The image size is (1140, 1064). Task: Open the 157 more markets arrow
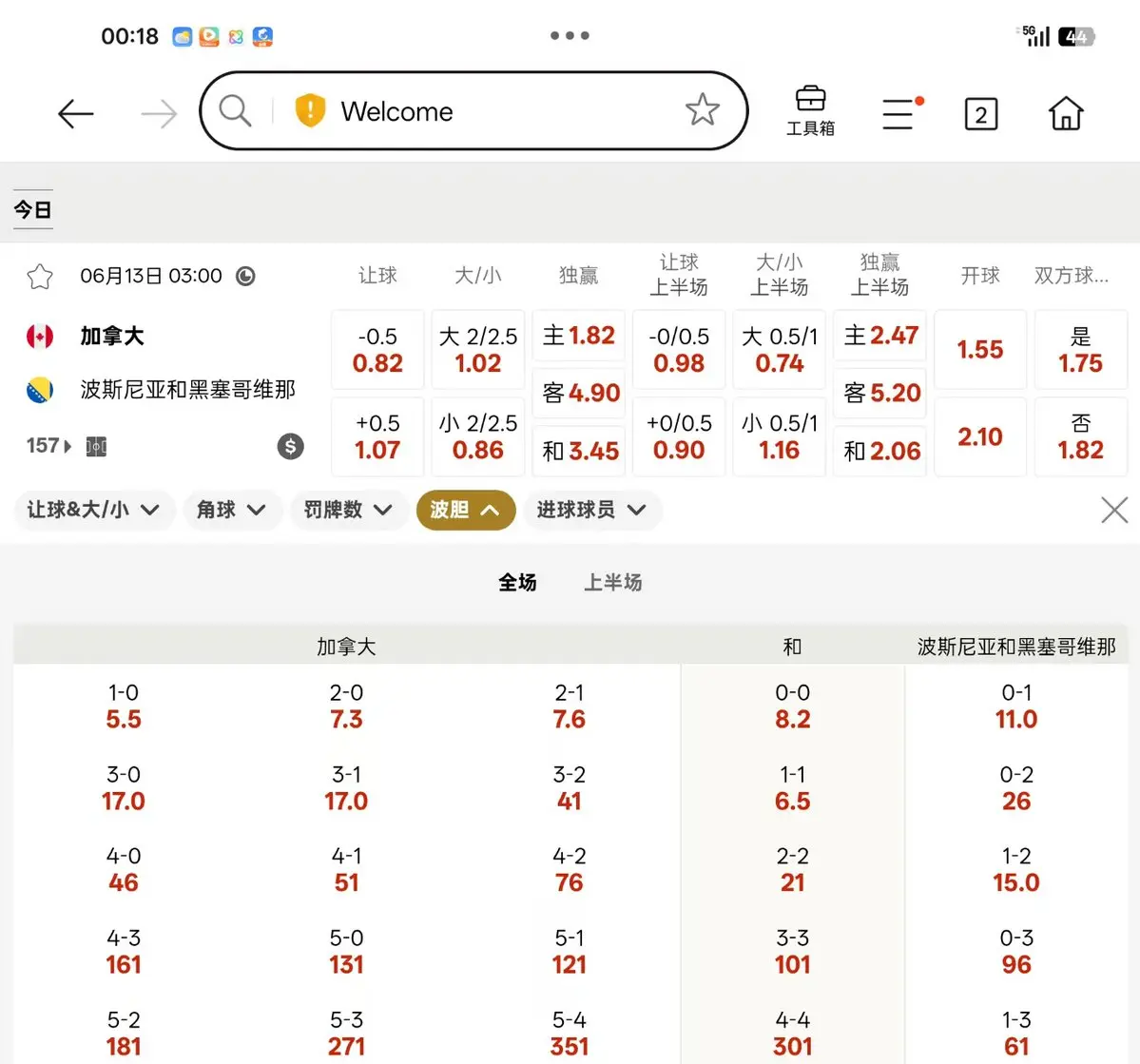[x=49, y=446]
